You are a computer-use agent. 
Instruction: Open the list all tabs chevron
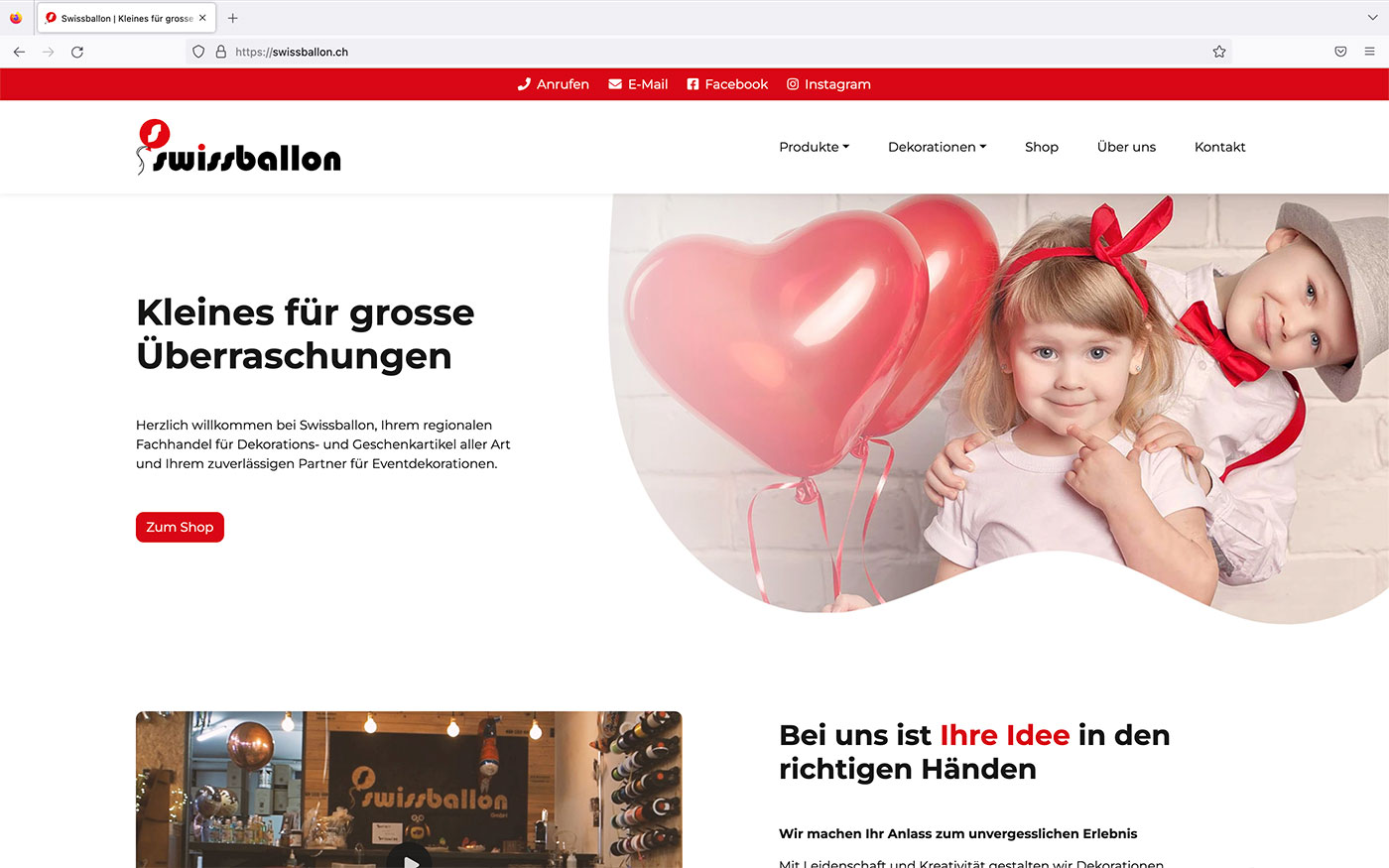[x=1372, y=18]
